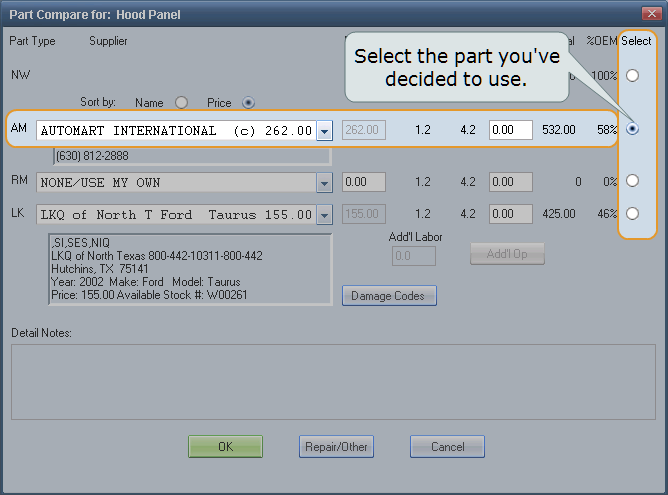This screenshot has height=495, width=668.
Task: Select the NW part radio button
Action: [x=632, y=75]
